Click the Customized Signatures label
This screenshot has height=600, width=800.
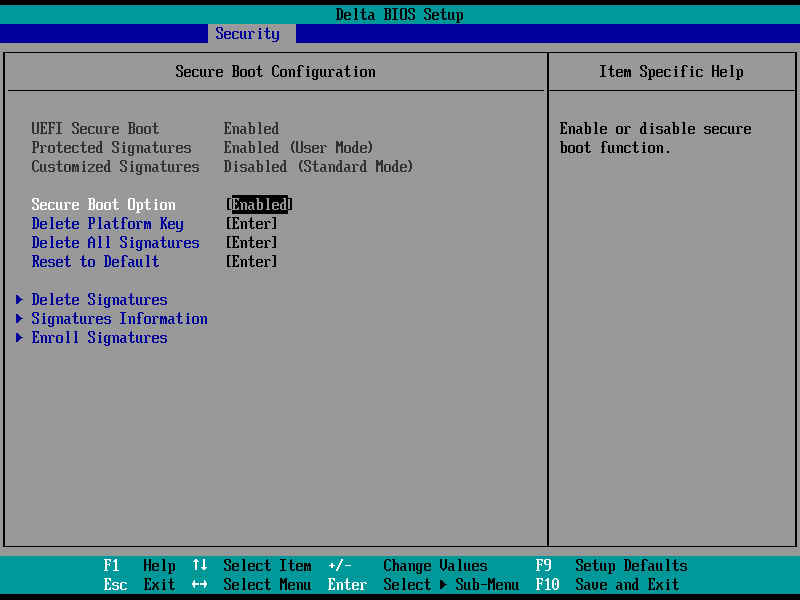(115, 167)
